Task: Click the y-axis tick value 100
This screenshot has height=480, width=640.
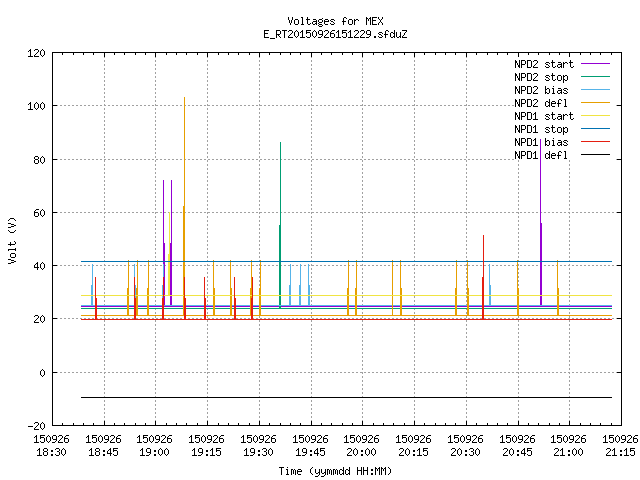Action: (36, 107)
